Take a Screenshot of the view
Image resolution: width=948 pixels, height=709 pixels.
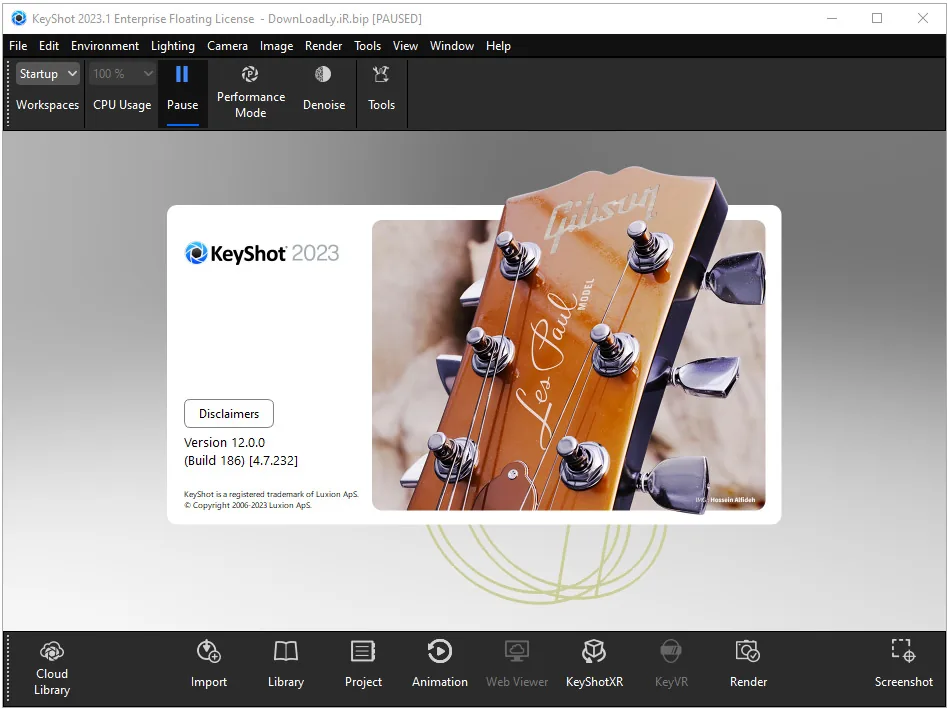click(x=903, y=664)
